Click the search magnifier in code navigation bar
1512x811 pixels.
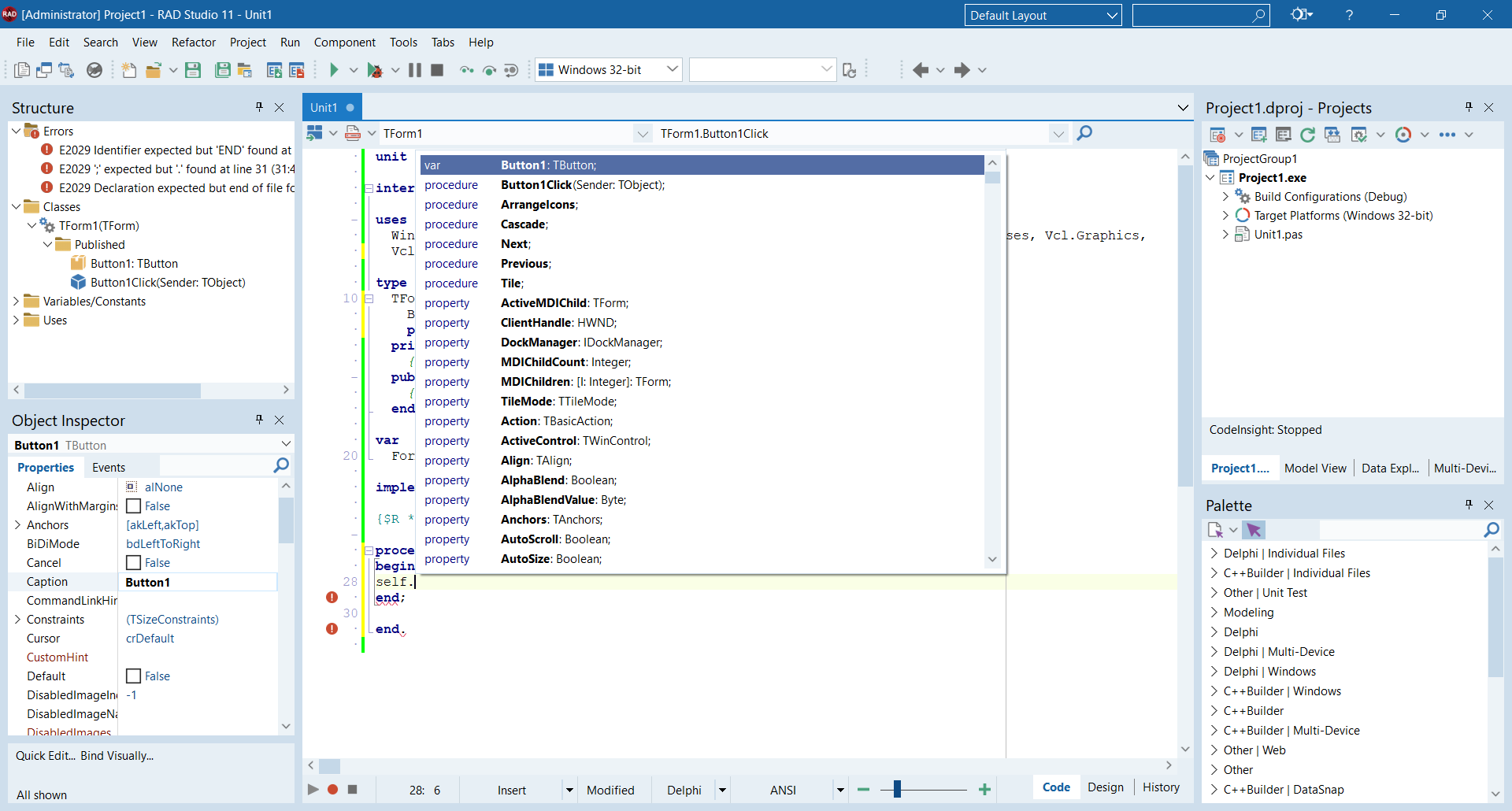pyautogui.click(x=1084, y=133)
